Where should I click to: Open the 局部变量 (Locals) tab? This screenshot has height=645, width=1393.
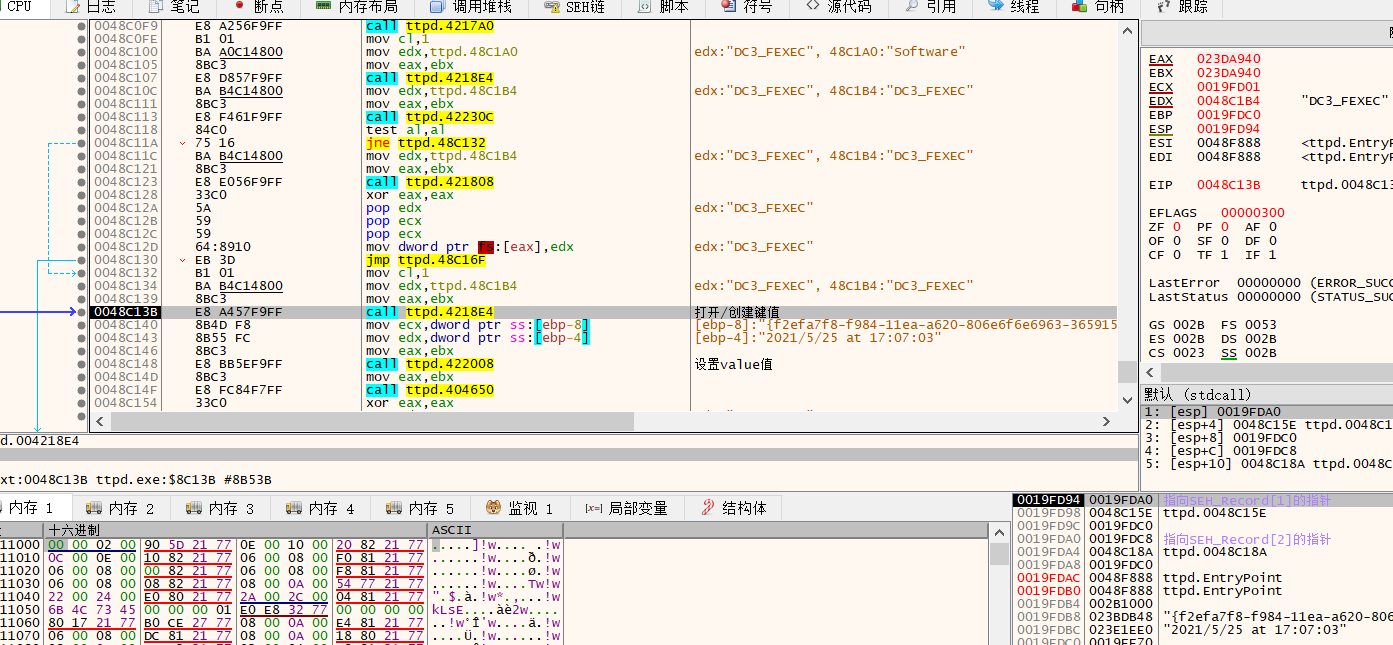627,508
